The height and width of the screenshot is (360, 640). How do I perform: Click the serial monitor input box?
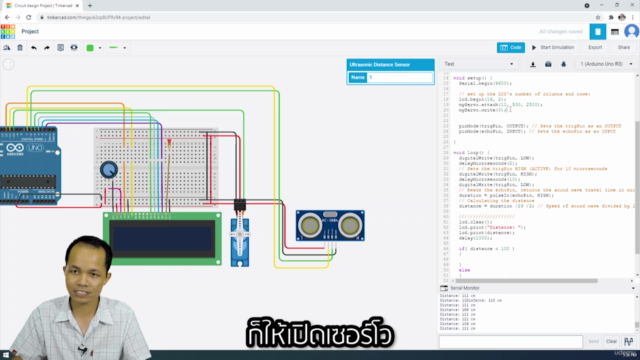(x=511, y=341)
